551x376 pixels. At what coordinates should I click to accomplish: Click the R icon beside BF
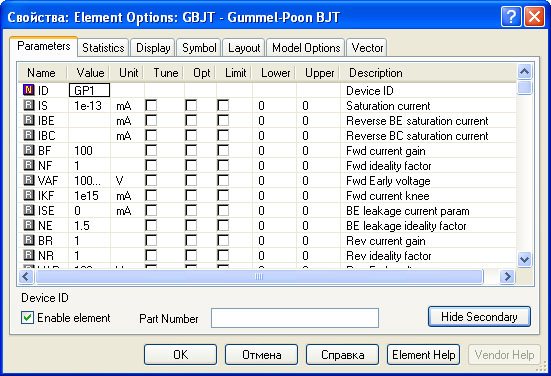coord(28,150)
